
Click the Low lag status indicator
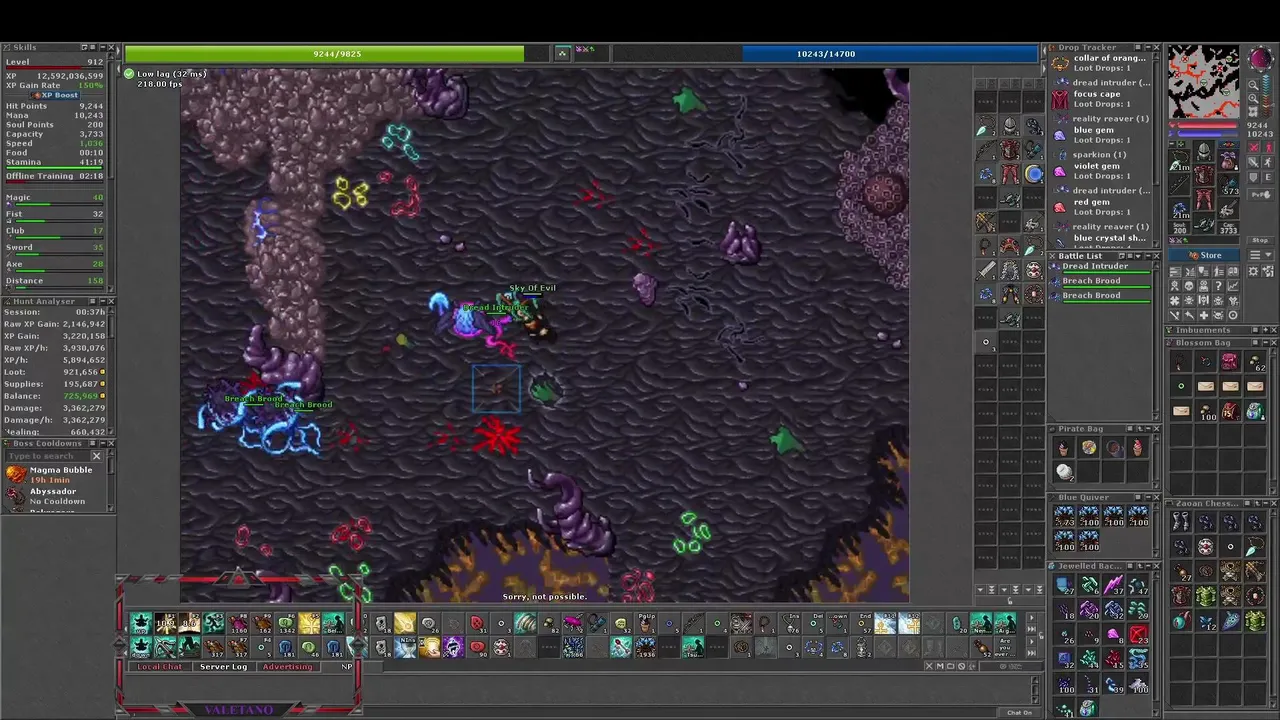(x=166, y=74)
